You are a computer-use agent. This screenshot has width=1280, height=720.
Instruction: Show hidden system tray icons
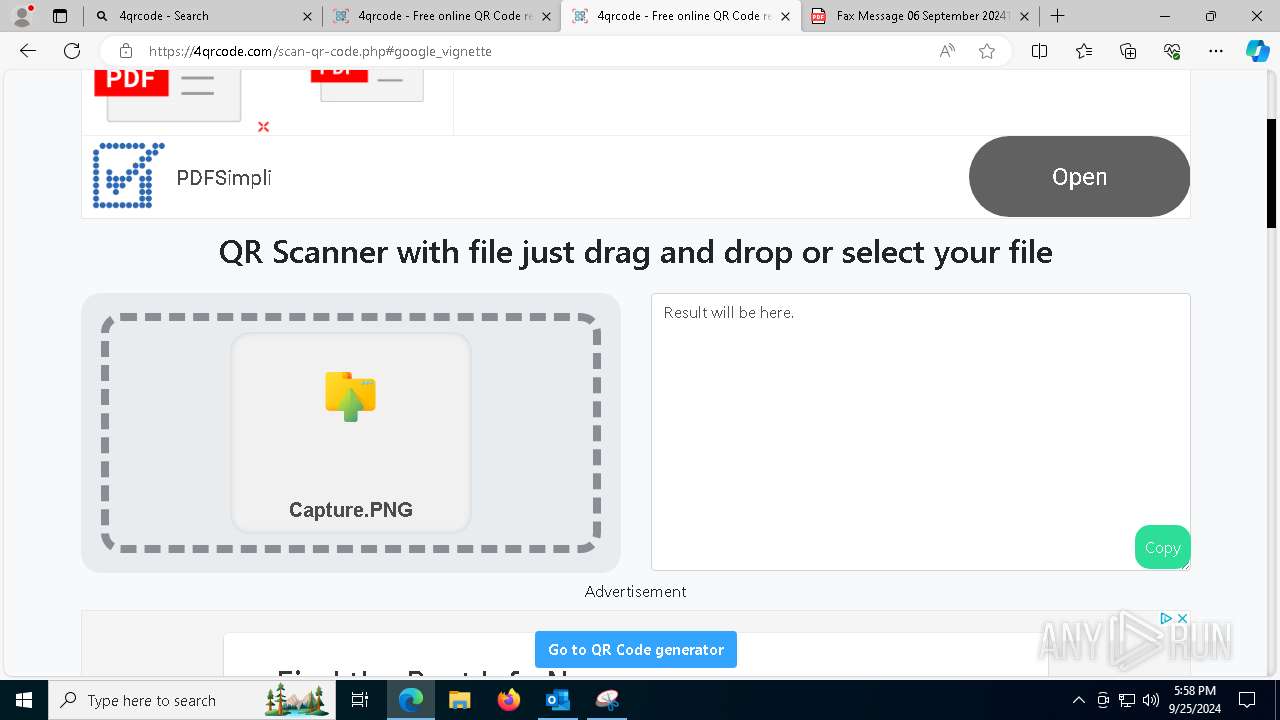point(1078,700)
